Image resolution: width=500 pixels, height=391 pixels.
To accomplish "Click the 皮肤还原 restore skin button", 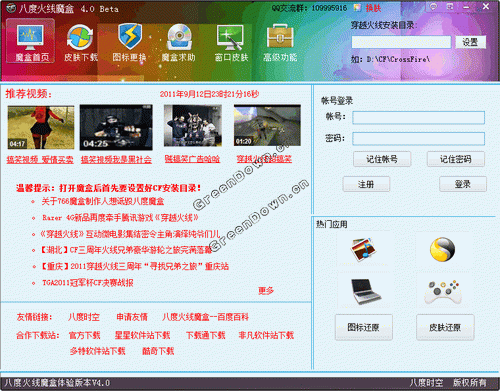I will click(445, 327).
